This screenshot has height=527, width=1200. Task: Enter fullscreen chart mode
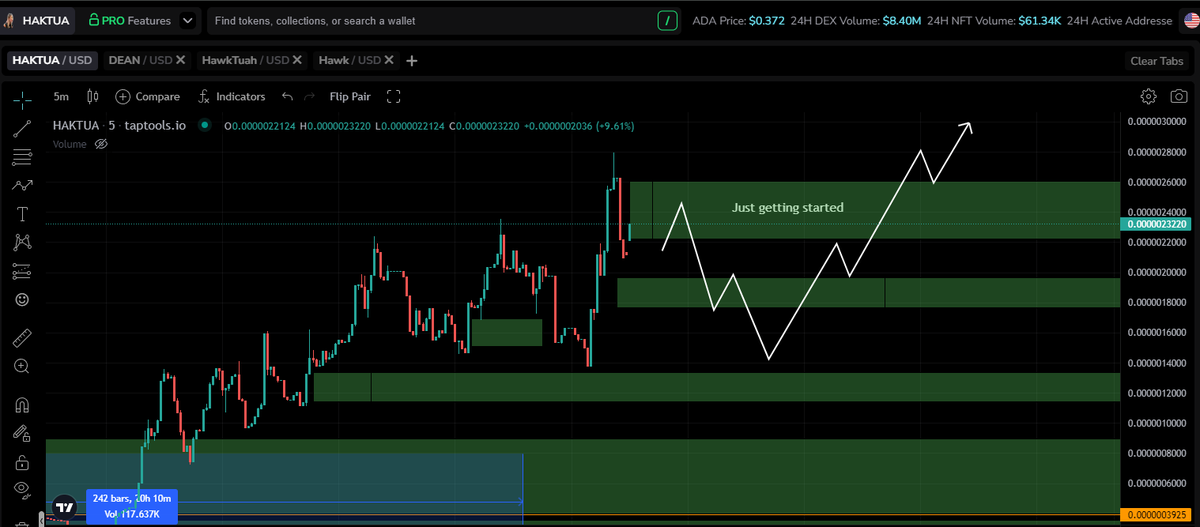[393, 97]
